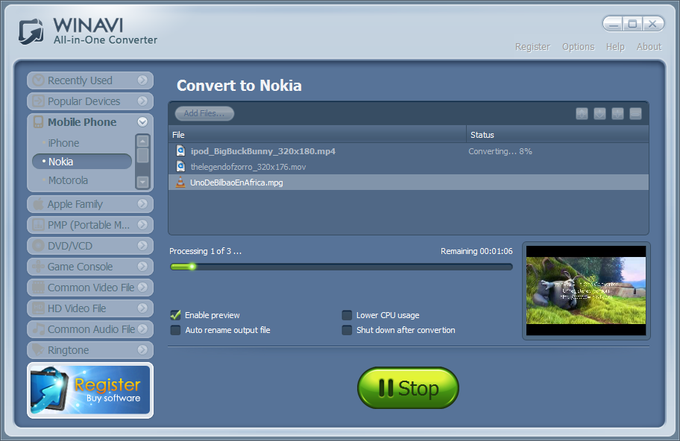Click the Status column header
680x441 pixels.
pyautogui.click(x=558, y=135)
